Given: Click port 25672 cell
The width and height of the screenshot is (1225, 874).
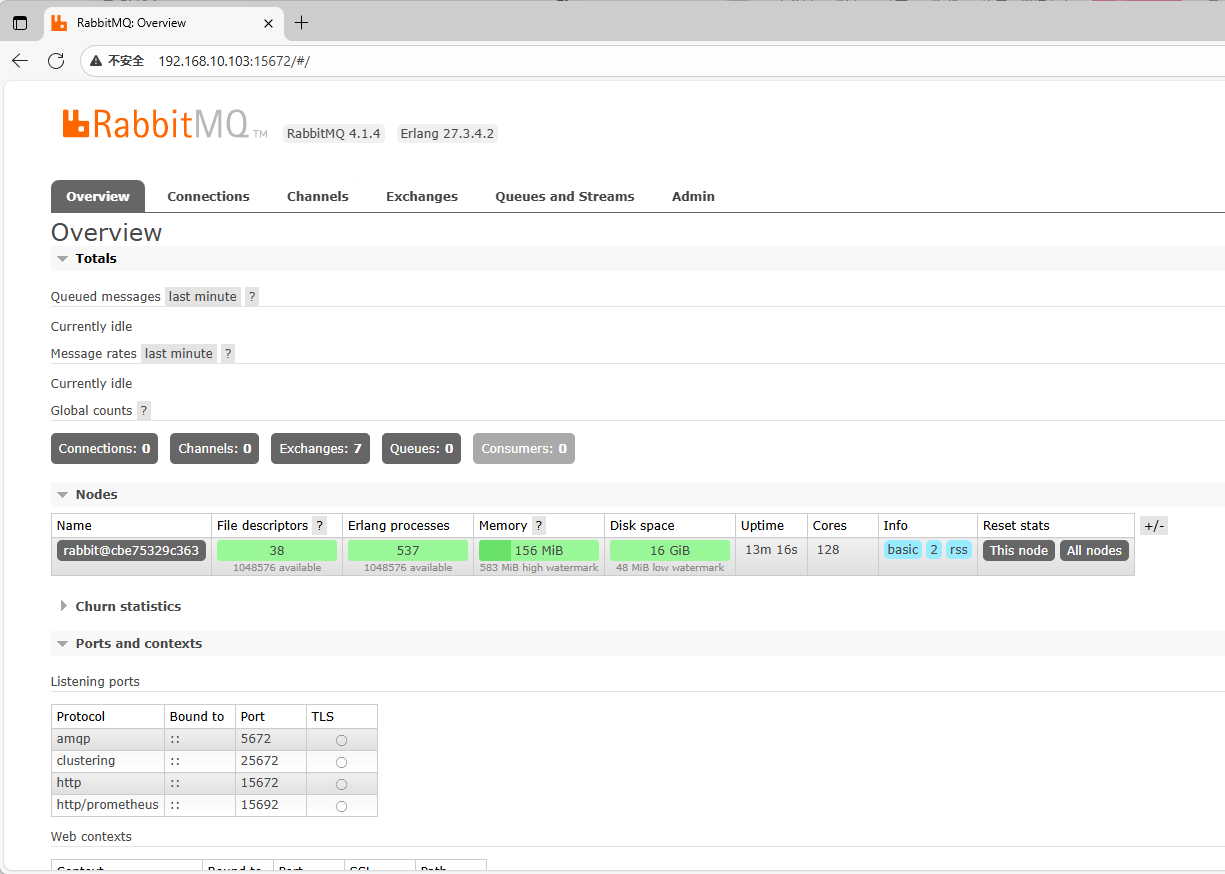Looking at the screenshot, I should click(271, 761).
